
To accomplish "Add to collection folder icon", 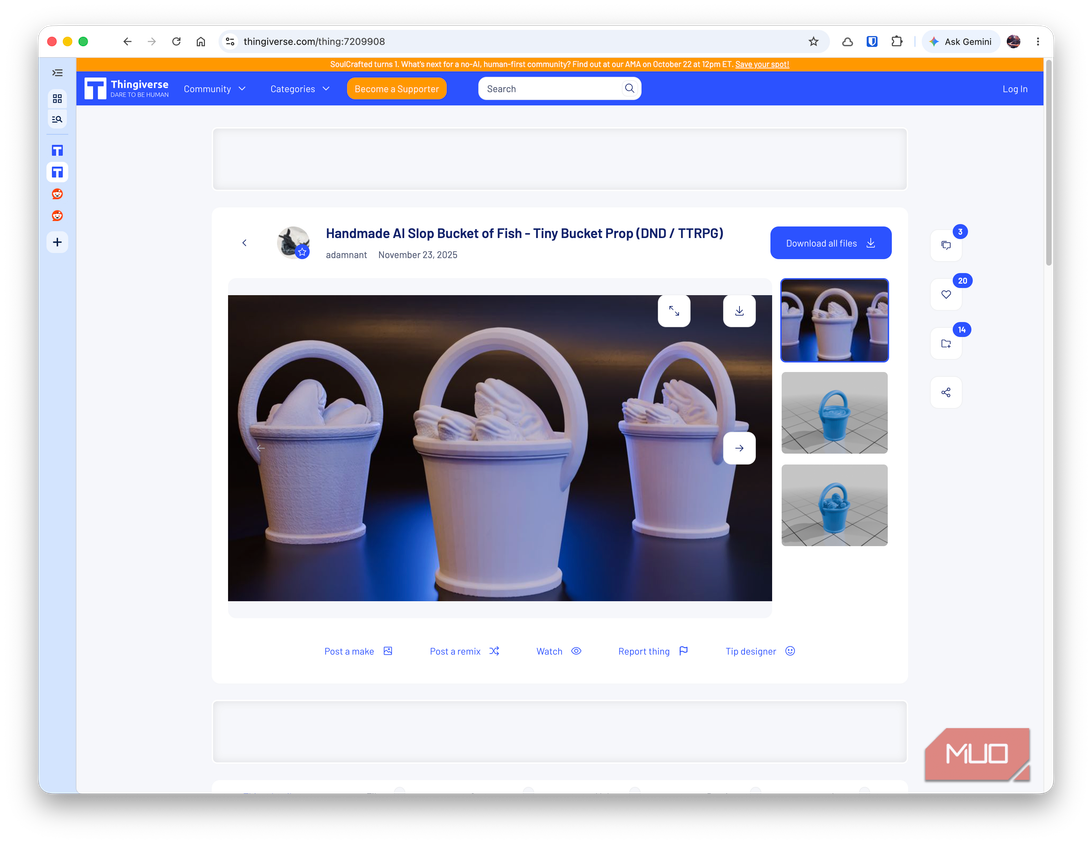I will click(x=946, y=343).
